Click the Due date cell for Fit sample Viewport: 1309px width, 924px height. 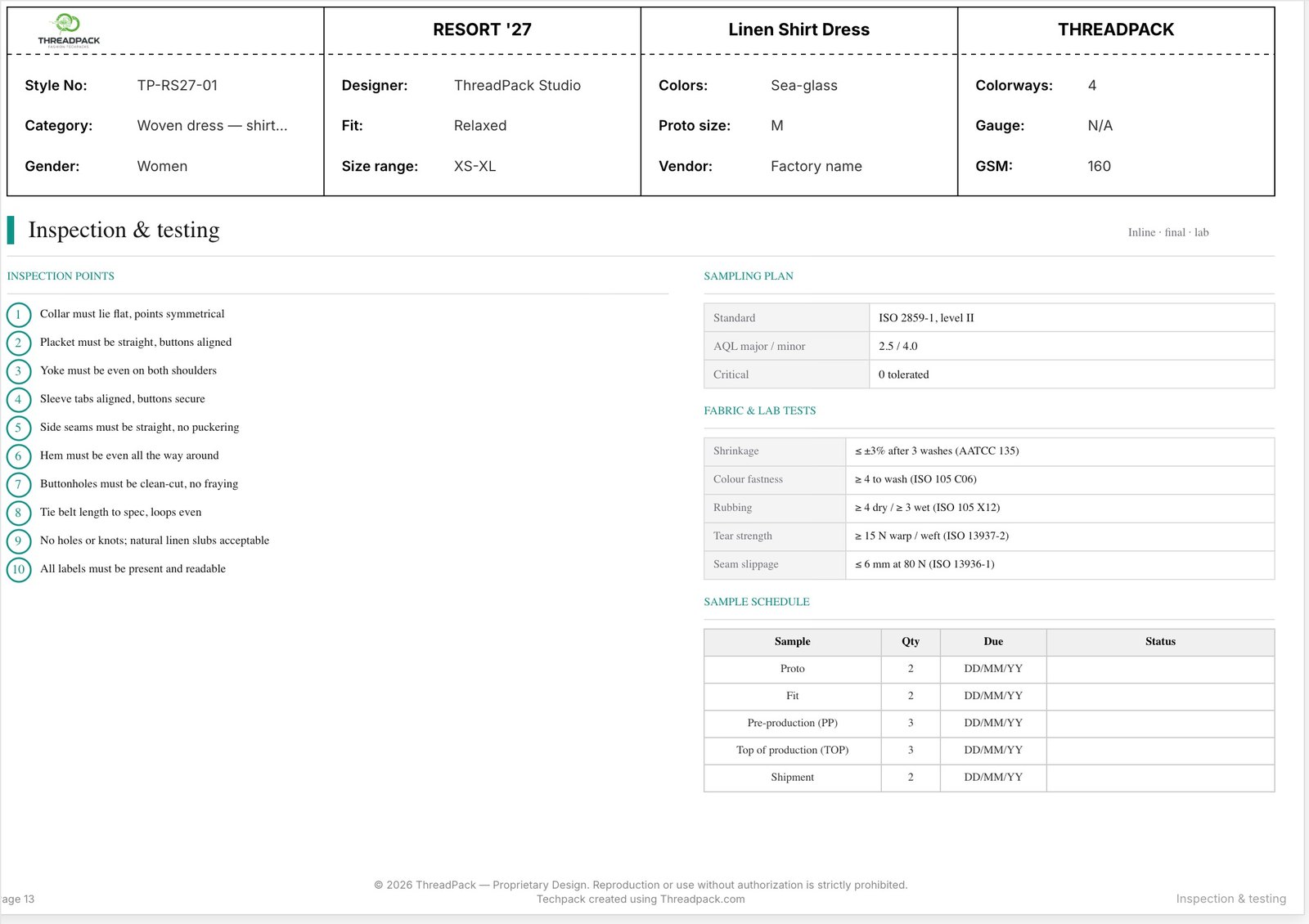(x=993, y=696)
